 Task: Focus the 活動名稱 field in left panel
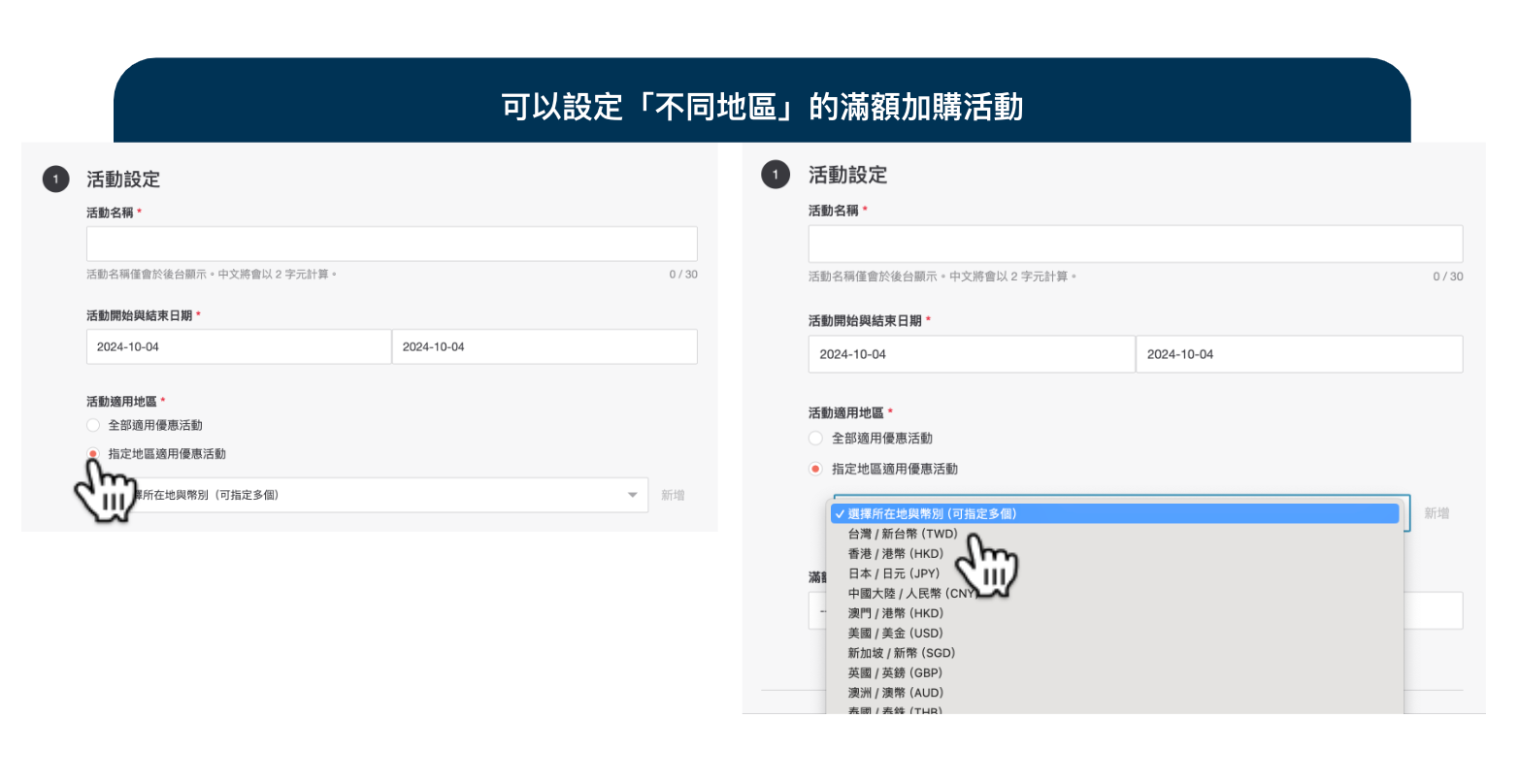point(391,244)
